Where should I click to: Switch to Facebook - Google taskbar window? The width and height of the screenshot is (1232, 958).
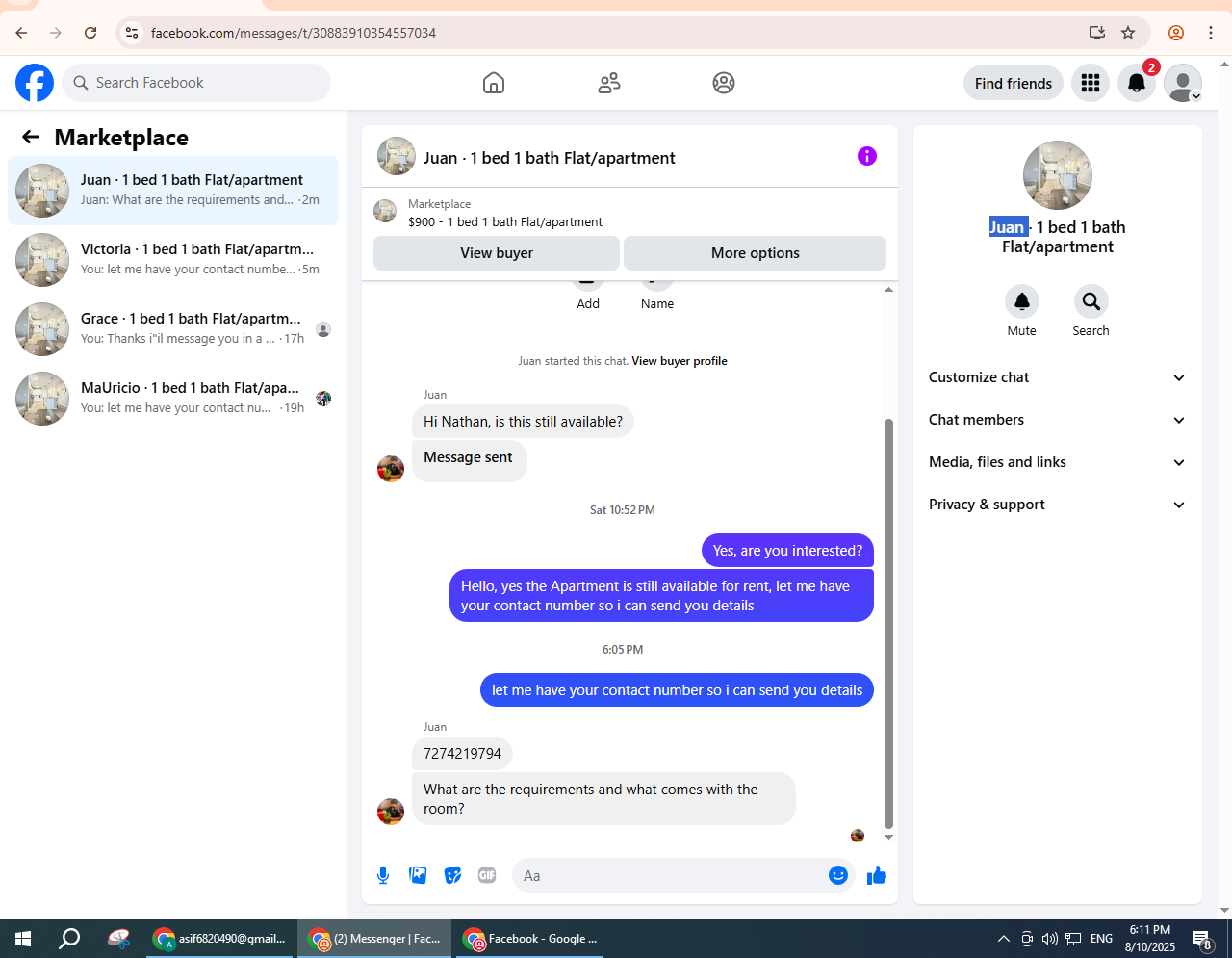click(529, 939)
